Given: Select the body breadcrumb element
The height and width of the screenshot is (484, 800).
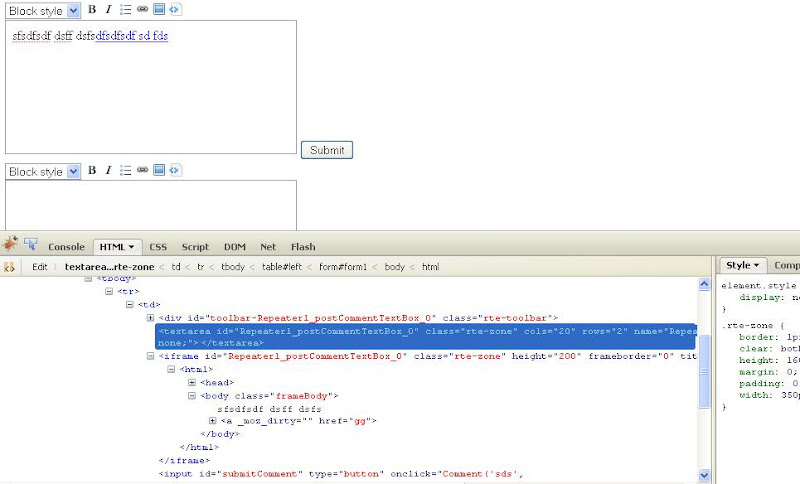Looking at the screenshot, I should (394, 267).
